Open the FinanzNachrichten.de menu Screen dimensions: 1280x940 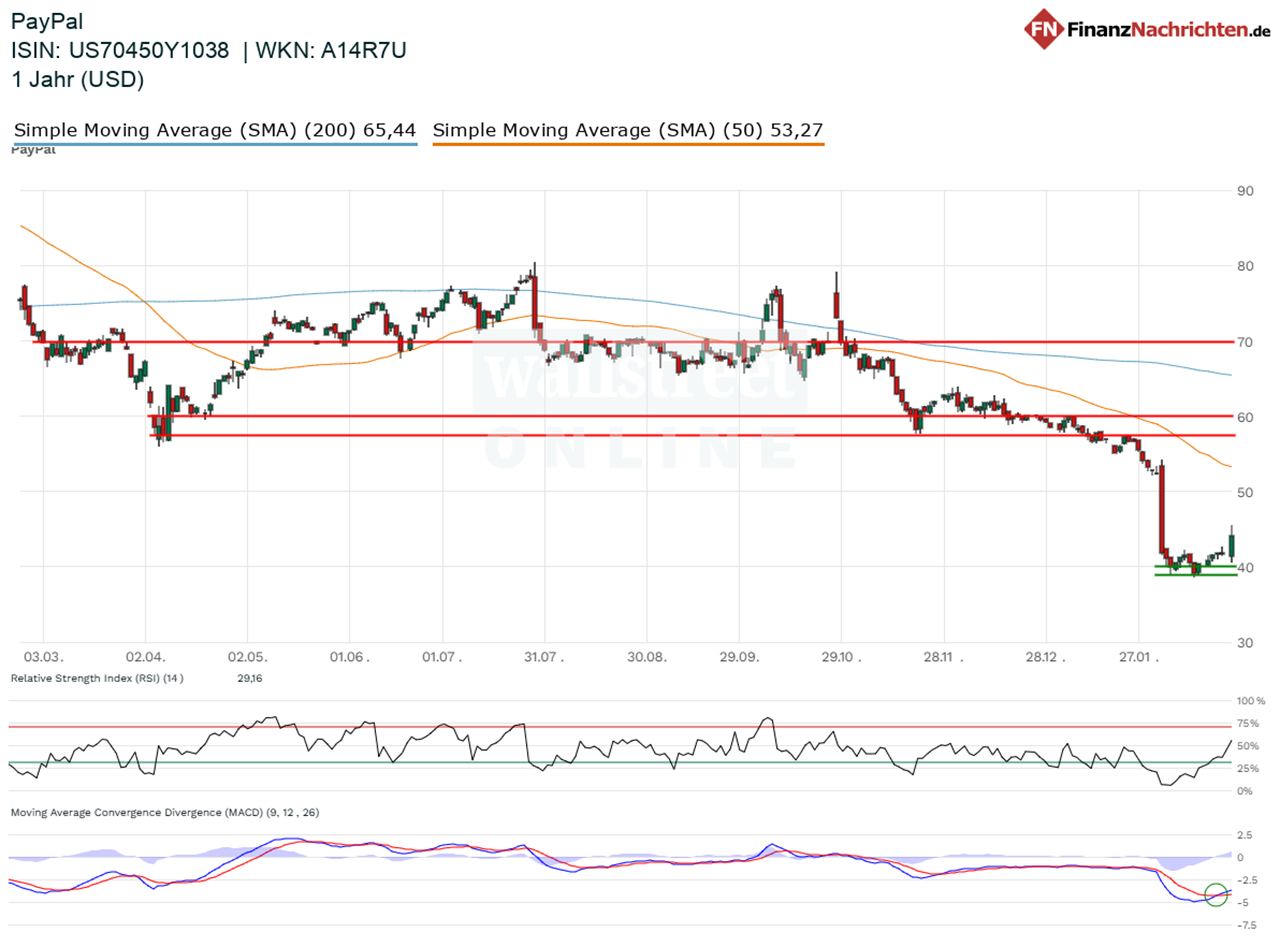(x=1160, y=29)
